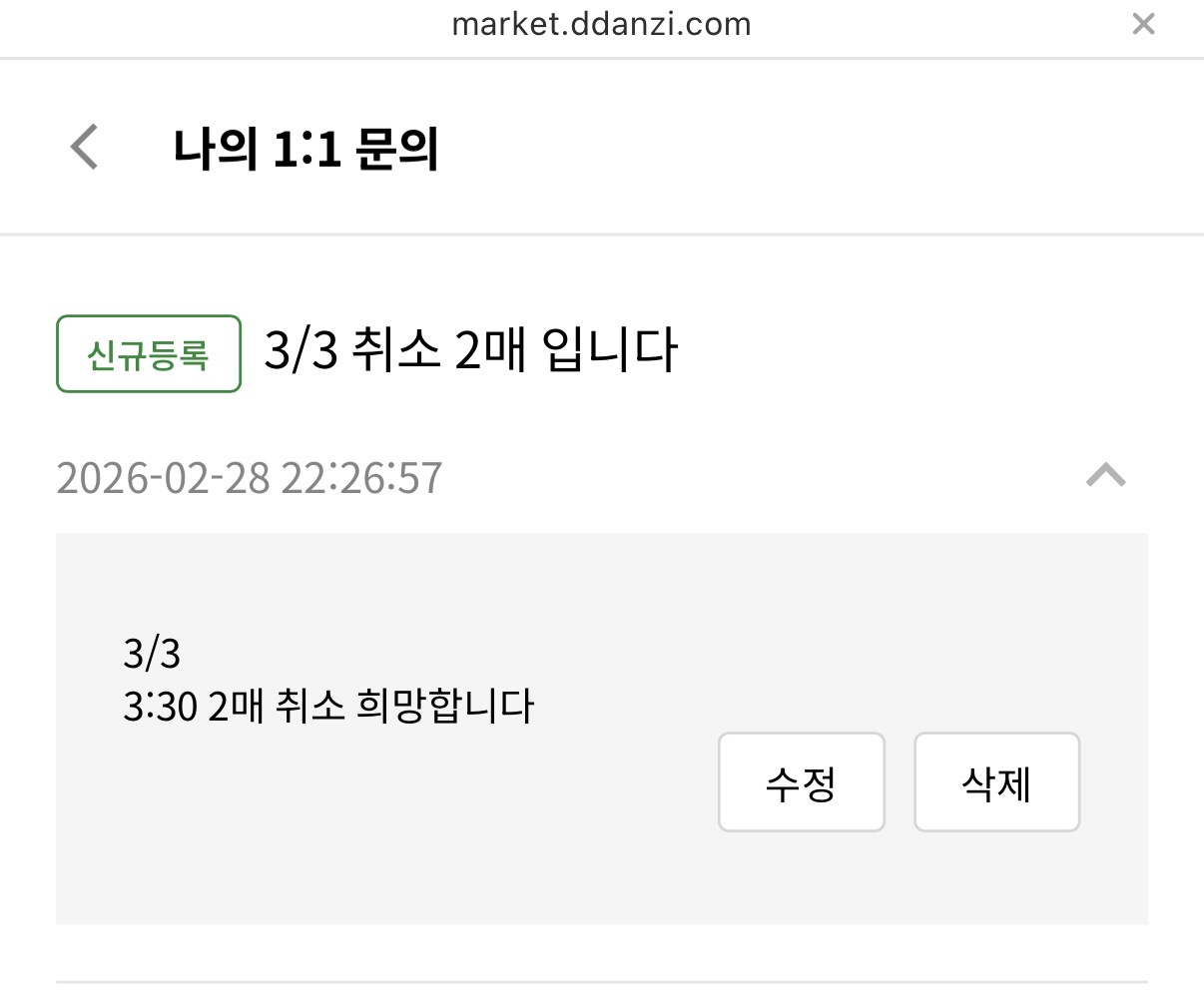This screenshot has height=999, width=1204.
Task: Select the inquiry title 3/3 취소 2매 입니다
Action: [x=470, y=351]
